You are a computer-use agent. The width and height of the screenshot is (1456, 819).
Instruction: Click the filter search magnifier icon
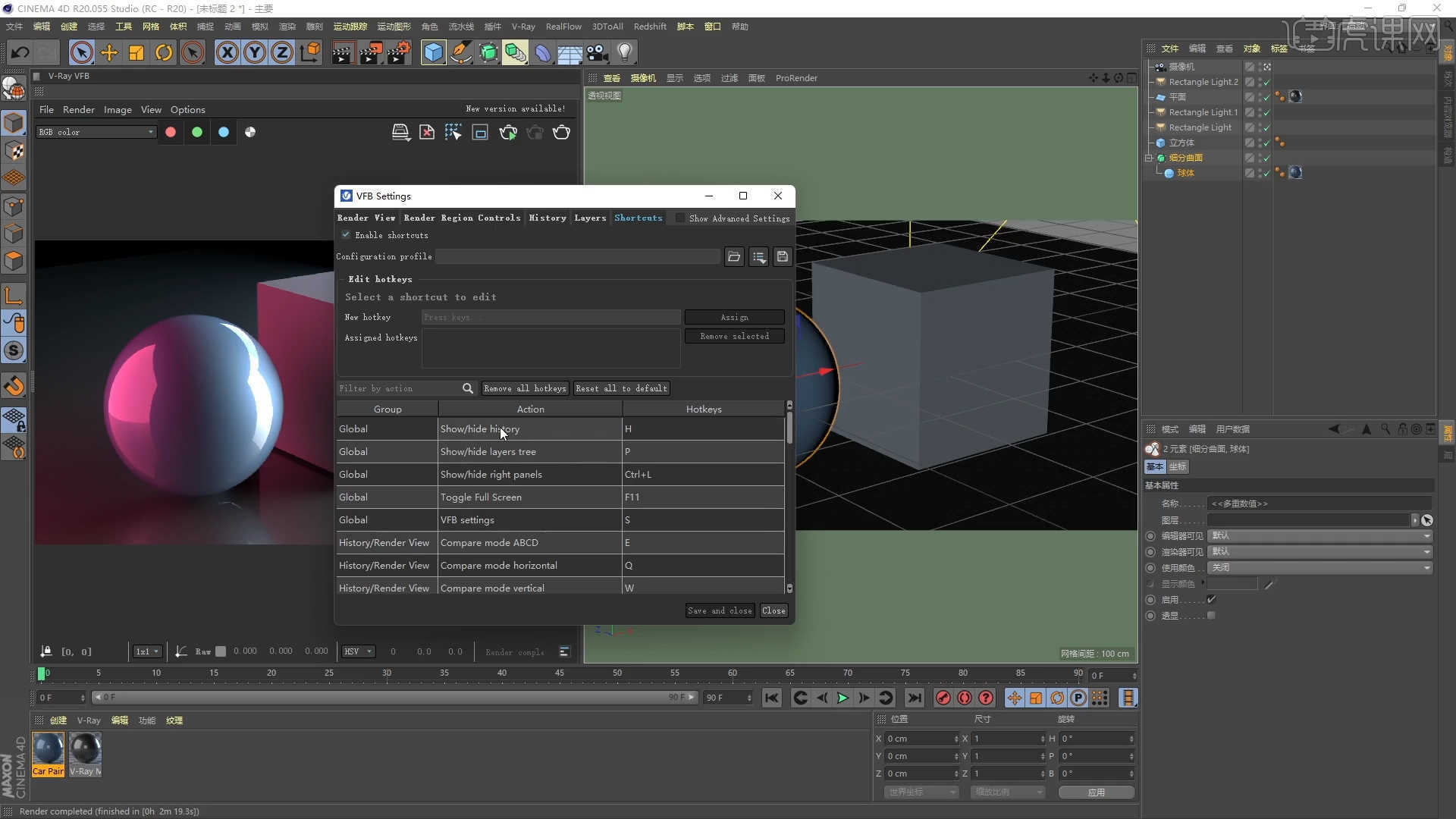pos(468,388)
